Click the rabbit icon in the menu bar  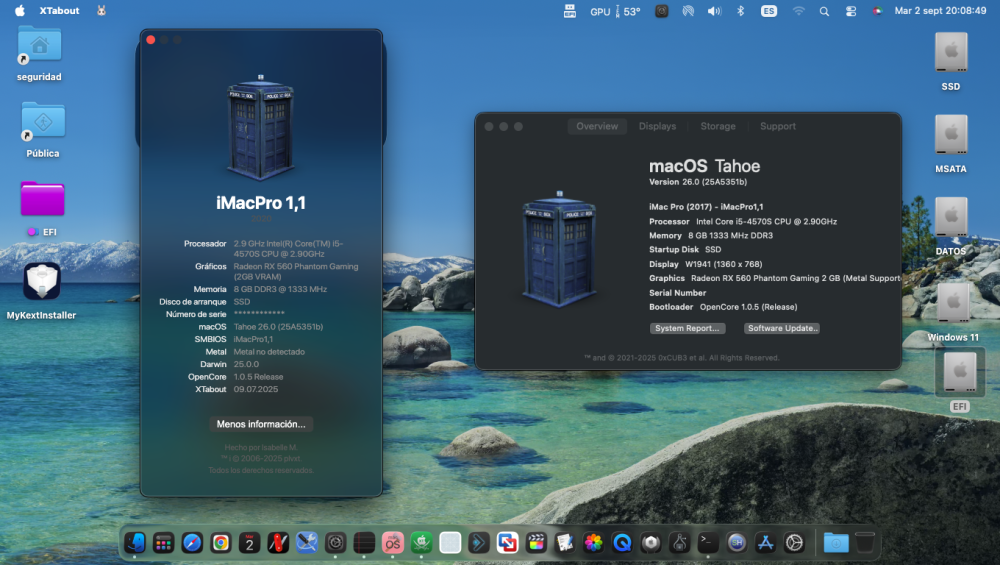(x=101, y=11)
